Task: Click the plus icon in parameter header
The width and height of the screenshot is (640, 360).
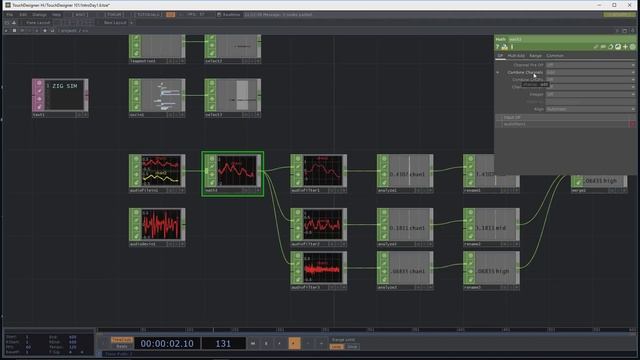Action: (625, 47)
